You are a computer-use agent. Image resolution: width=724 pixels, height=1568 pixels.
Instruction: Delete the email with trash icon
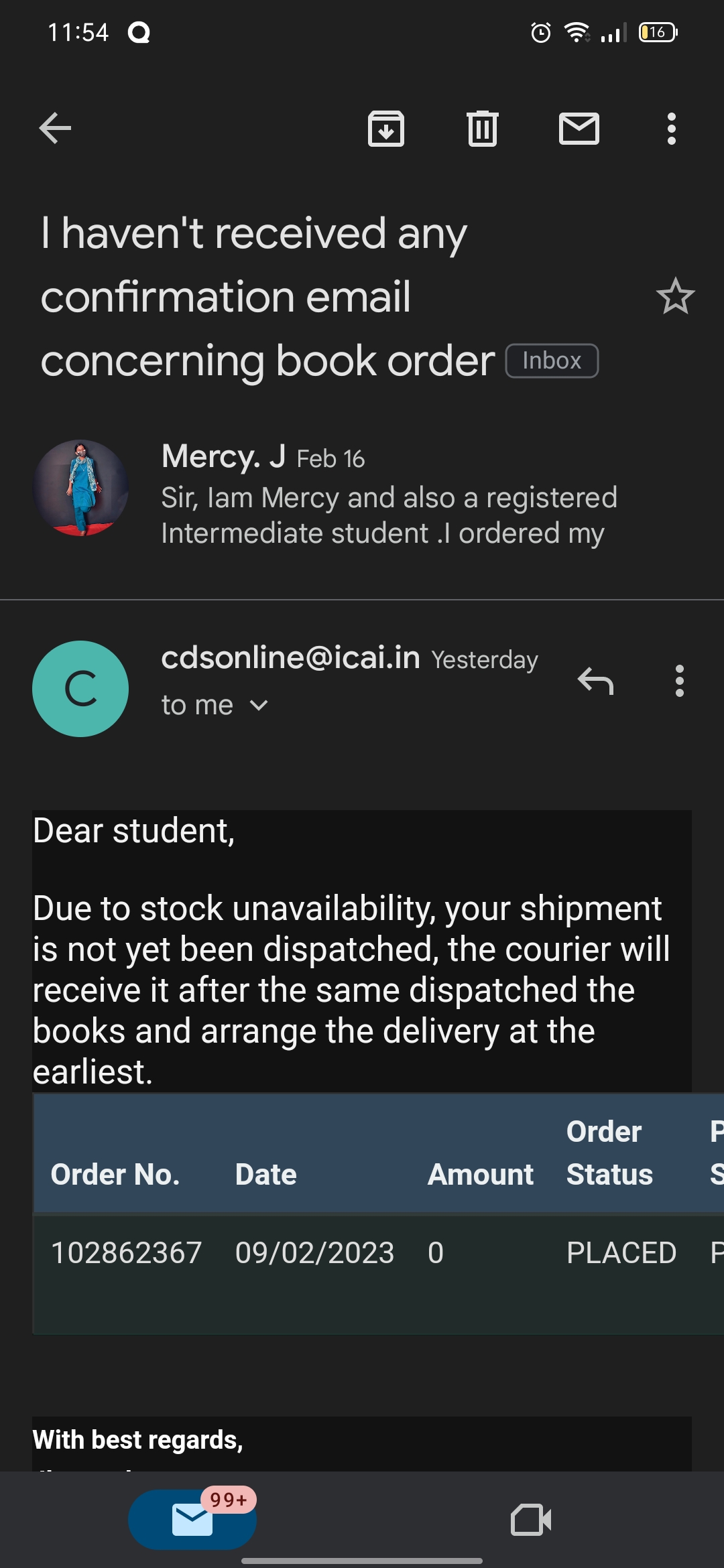(483, 128)
